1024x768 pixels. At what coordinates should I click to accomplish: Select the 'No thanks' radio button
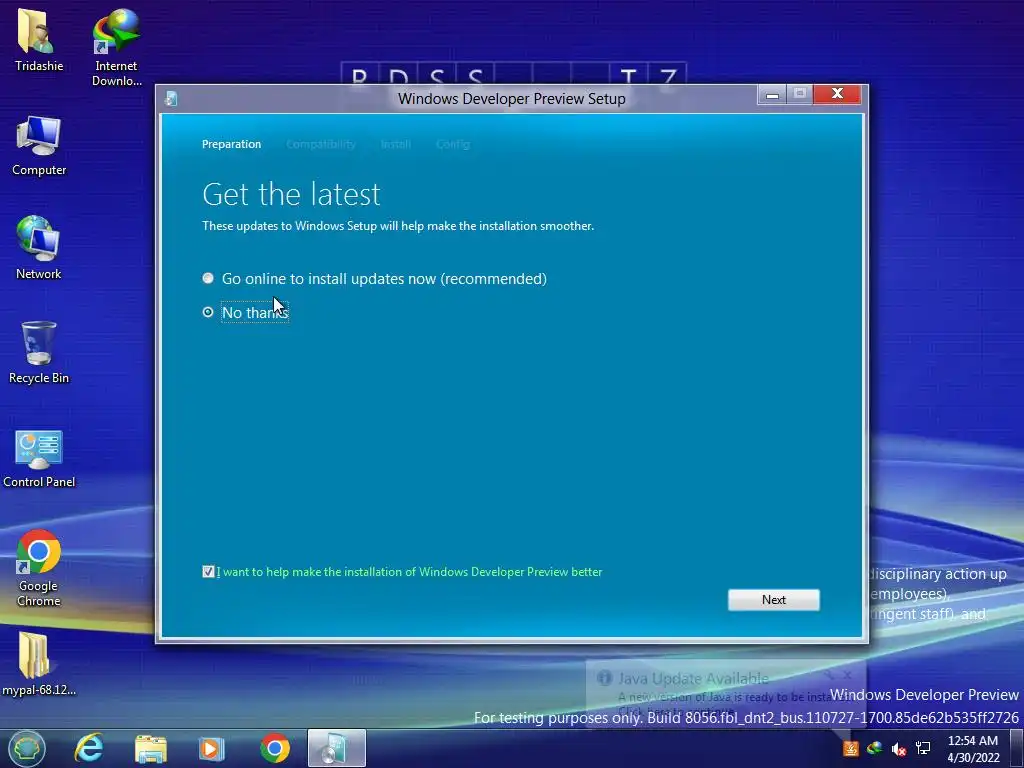pyautogui.click(x=208, y=312)
